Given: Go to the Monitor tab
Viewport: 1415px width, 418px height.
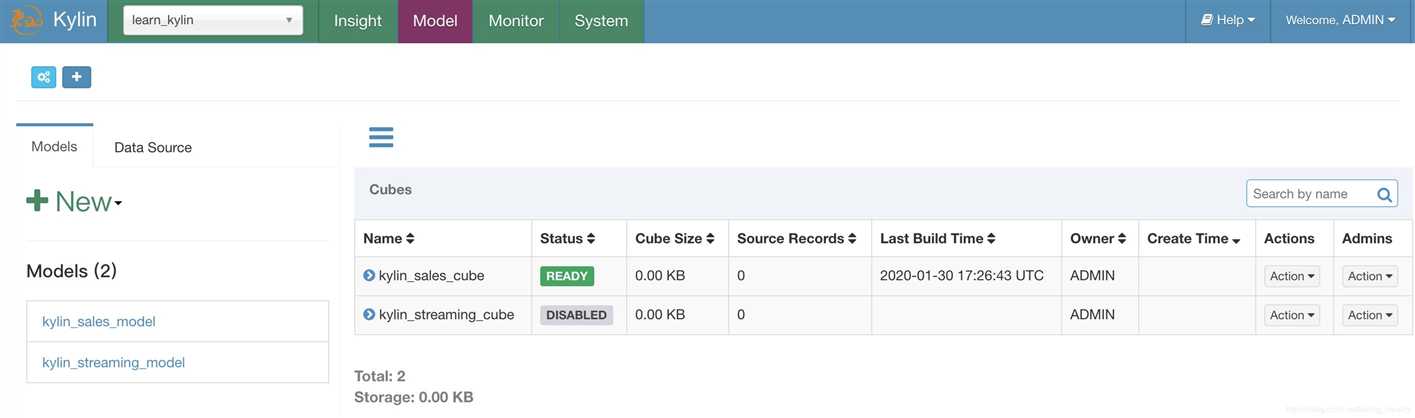Looking at the screenshot, I should 516,21.
